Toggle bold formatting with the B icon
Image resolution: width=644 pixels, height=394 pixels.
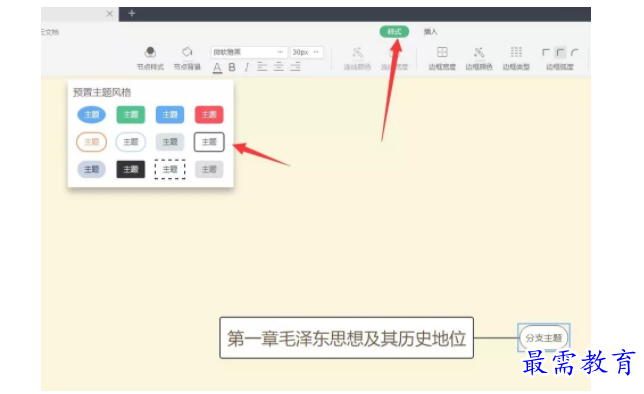232,67
